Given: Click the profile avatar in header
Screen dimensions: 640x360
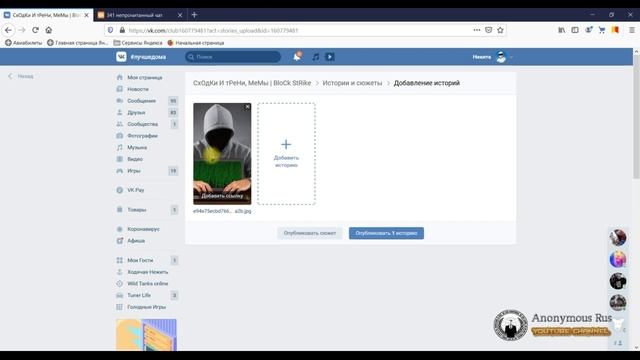Looking at the screenshot, I should 501,57.
